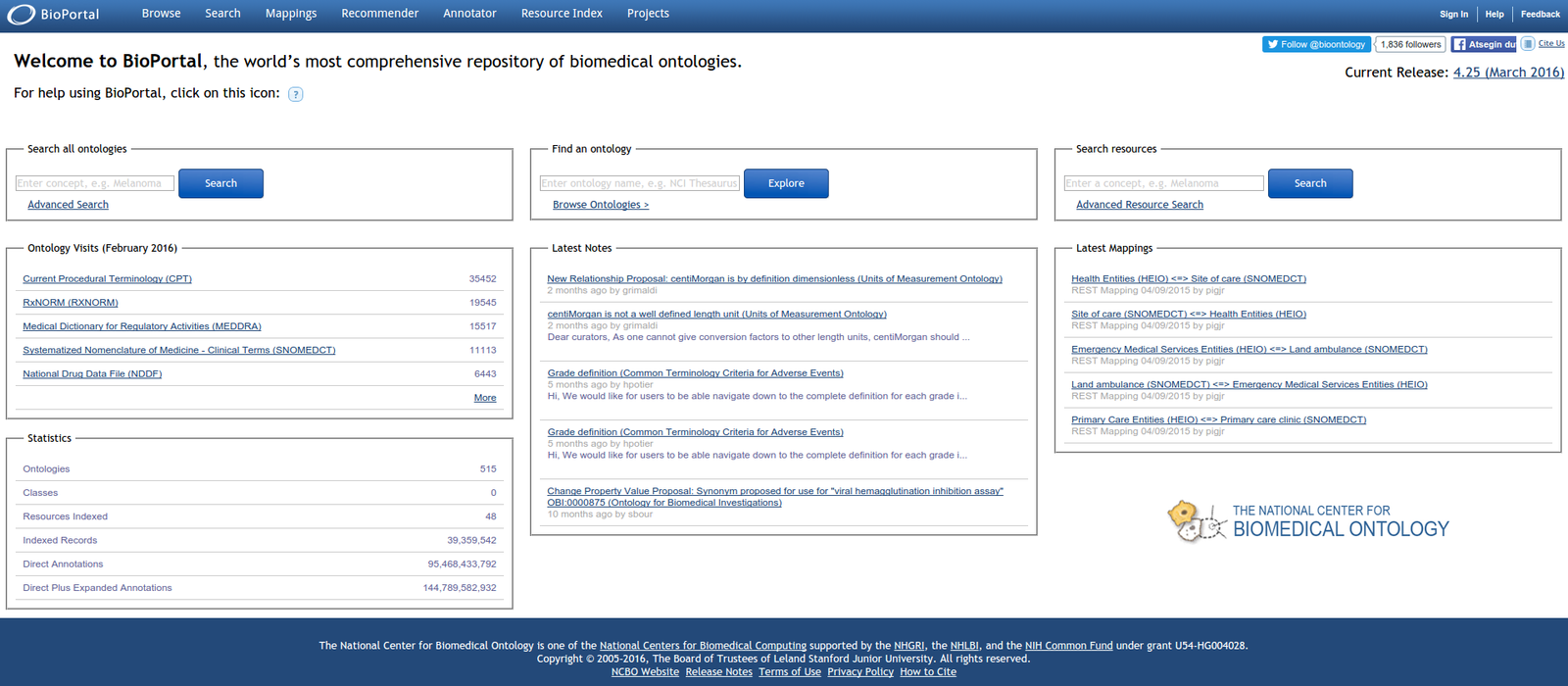The image size is (1568, 686).
Task: Open MEDDRA ontology link
Action: (x=142, y=326)
